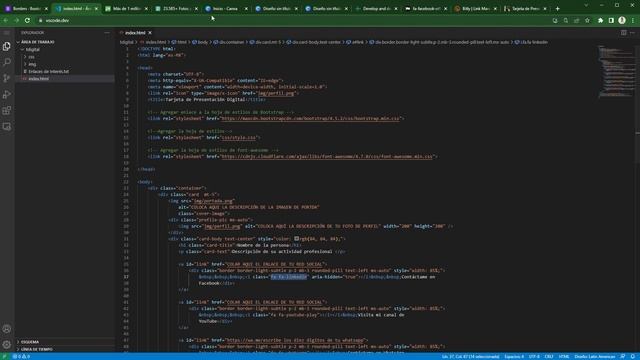Click the notifications bell in status bar

pyautogui.click(x=632, y=356)
